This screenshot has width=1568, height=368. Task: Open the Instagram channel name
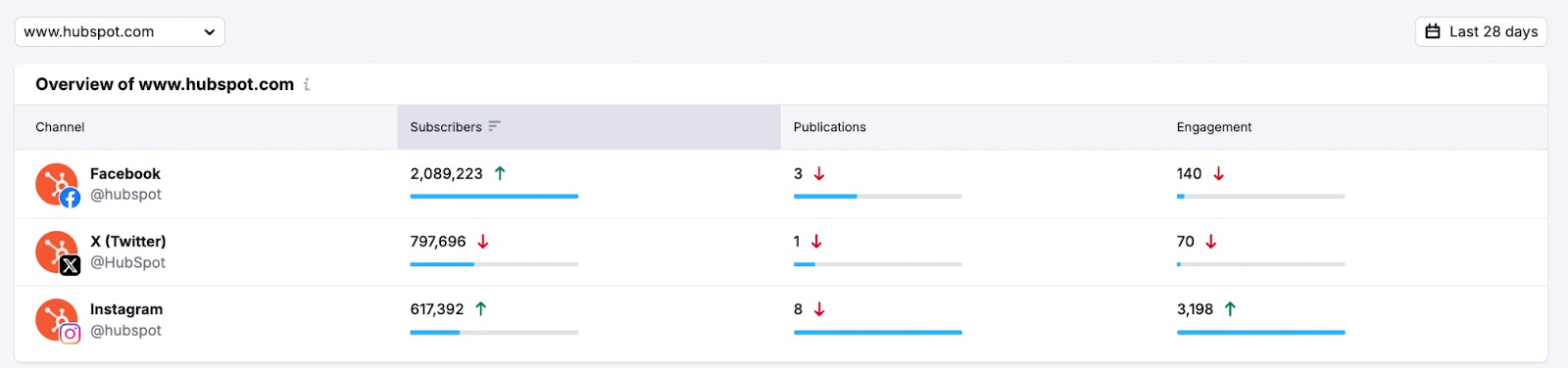point(126,309)
